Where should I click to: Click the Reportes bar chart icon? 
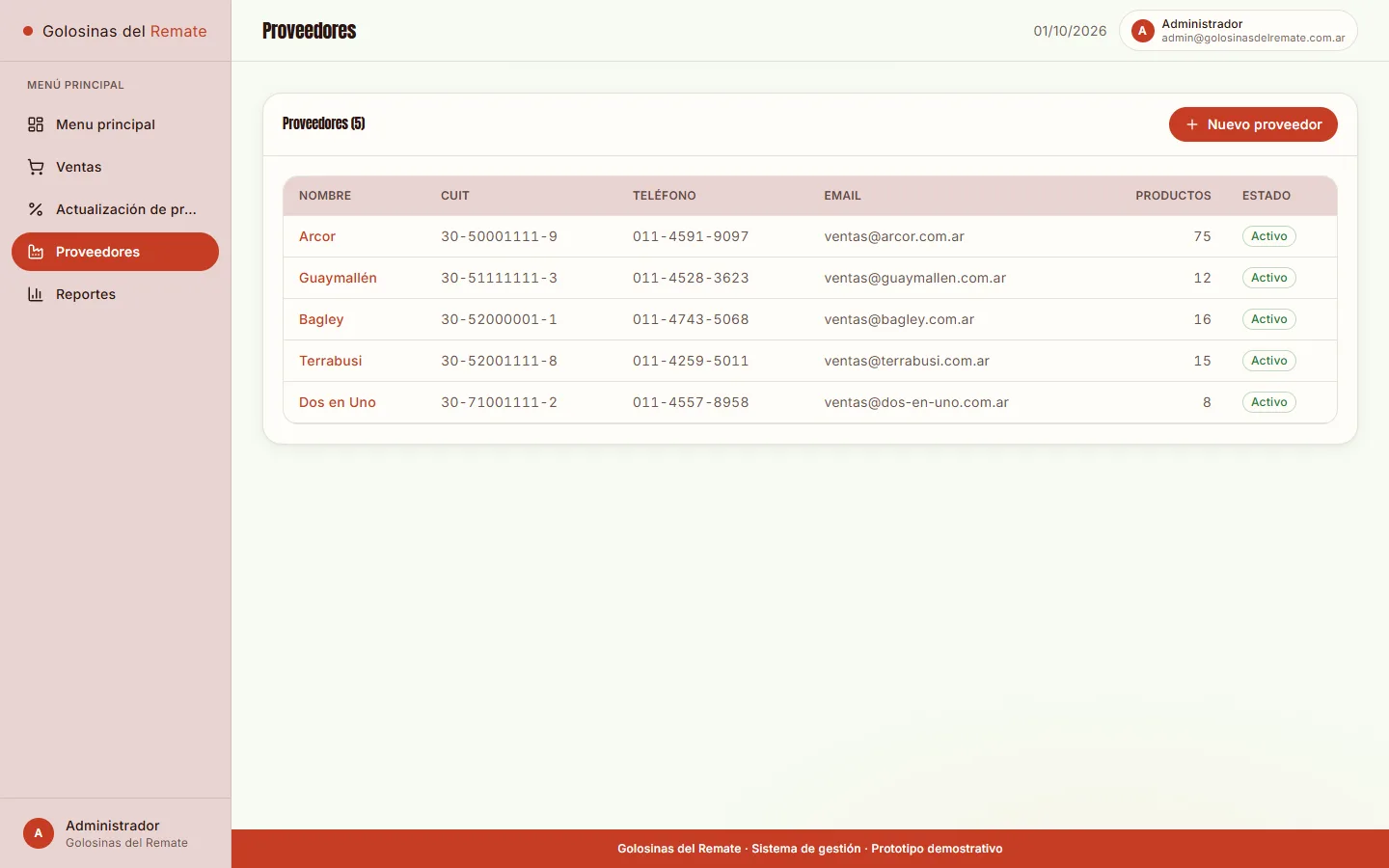tap(36, 294)
